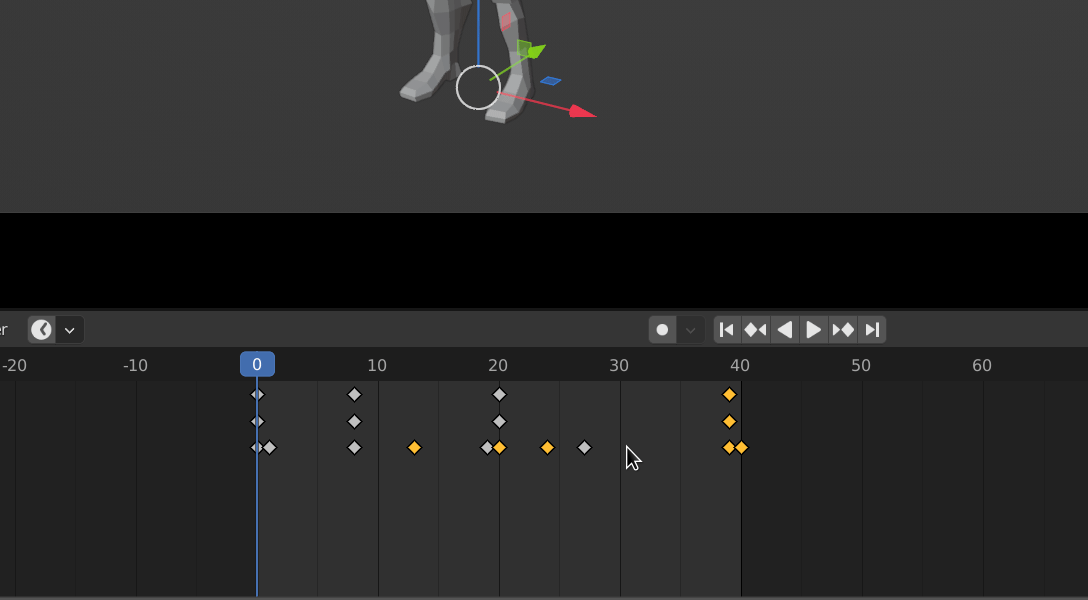1088x600 pixels.
Task: Click the red plane handle of the gizmo
Action: [x=506, y=21]
